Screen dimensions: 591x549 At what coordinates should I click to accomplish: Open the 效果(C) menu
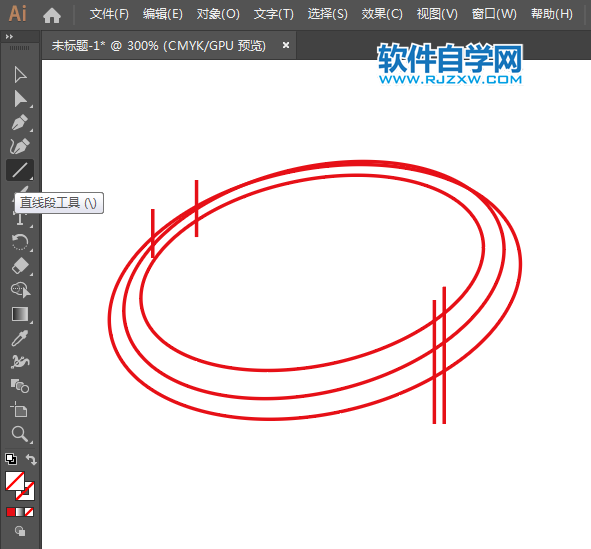click(382, 14)
